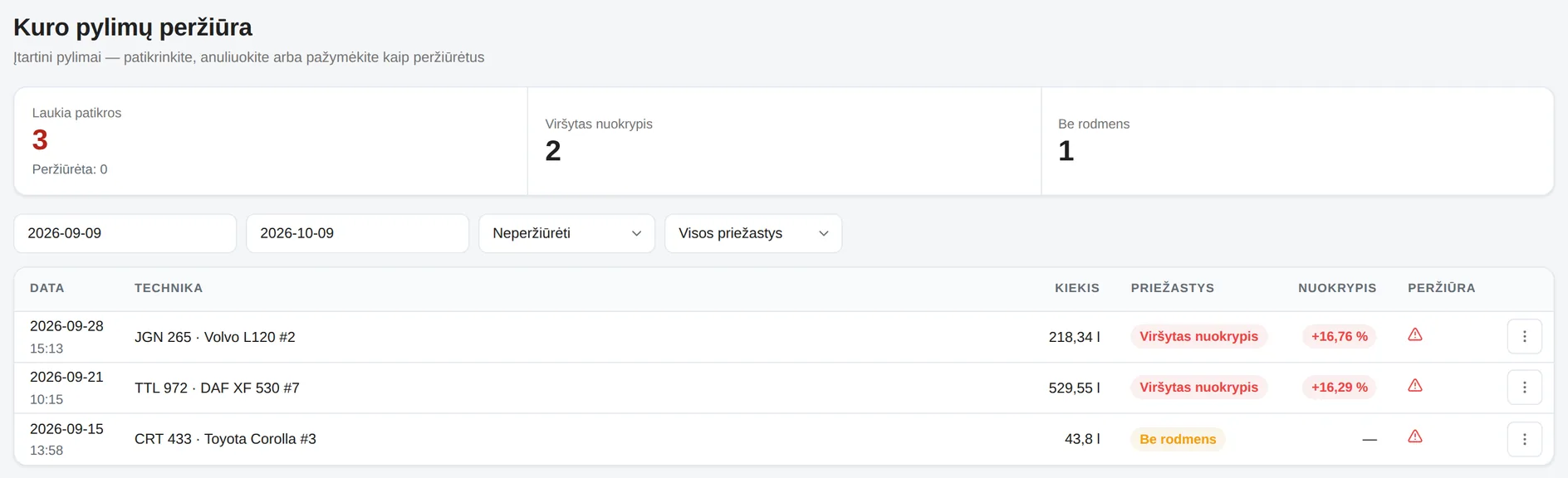Image resolution: width=1568 pixels, height=478 pixels.
Task: Sort by the Nuokrypis column header
Action: 1337,288
